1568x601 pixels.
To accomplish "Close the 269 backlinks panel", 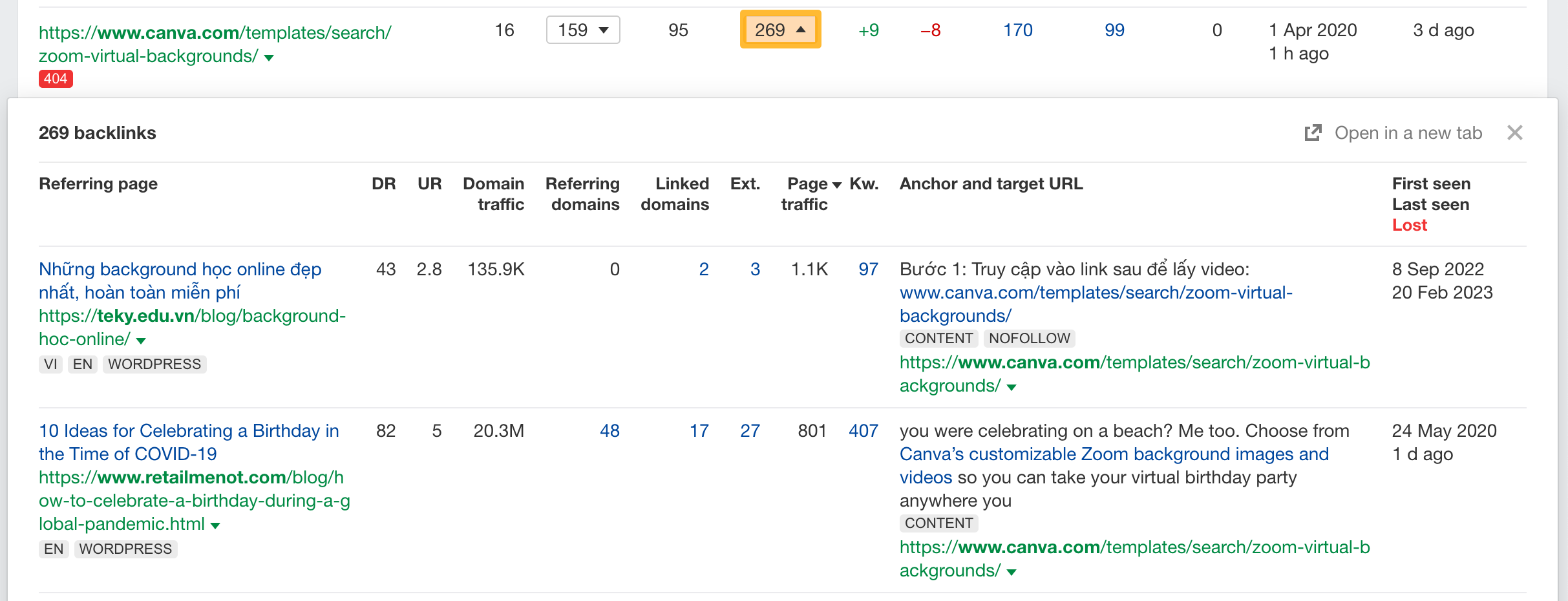I will pos(1514,132).
